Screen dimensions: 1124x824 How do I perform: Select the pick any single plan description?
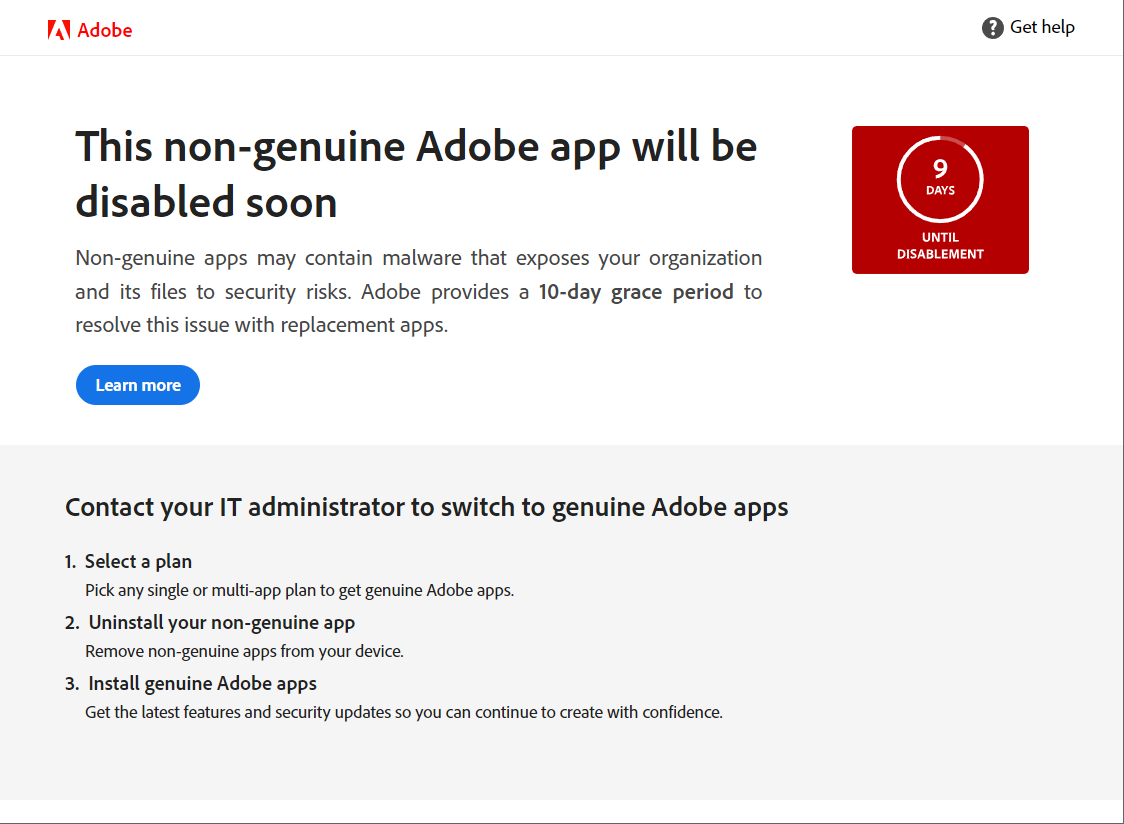tap(299, 590)
